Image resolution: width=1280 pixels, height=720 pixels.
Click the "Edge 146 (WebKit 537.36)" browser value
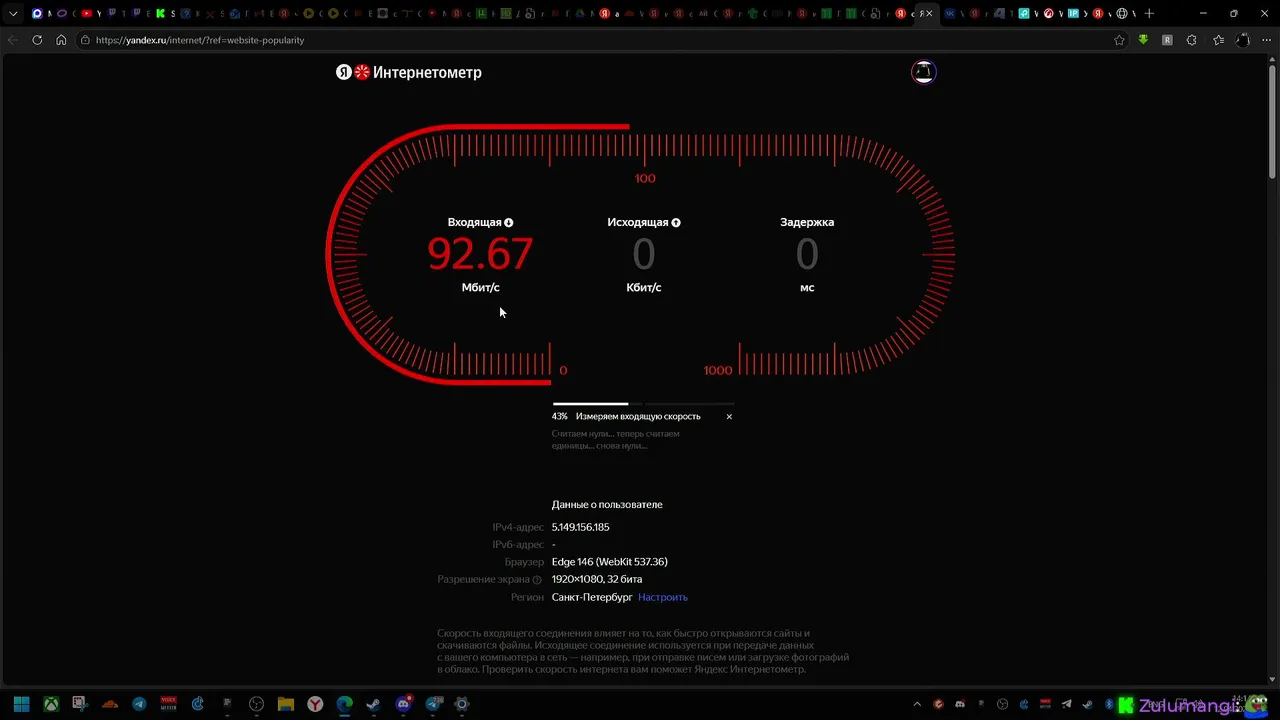[x=609, y=562]
